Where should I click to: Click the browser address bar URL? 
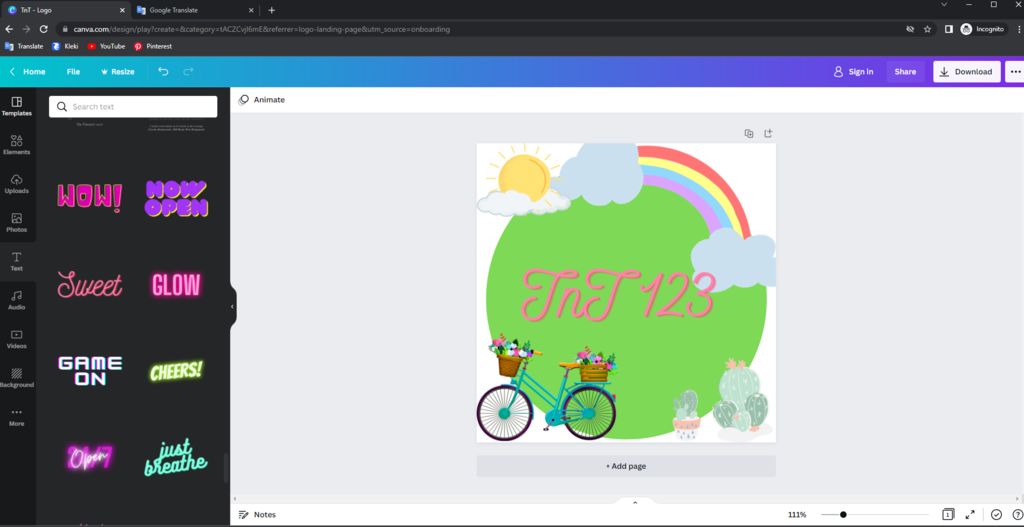pos(261,29)
